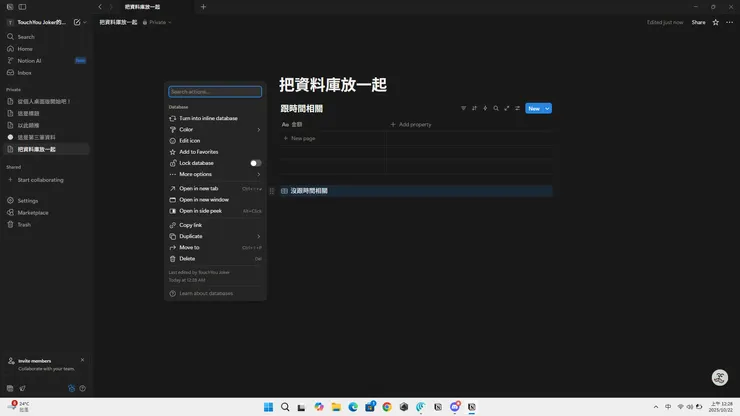The width and height of the screenshot is (740, 416).
Task: Click the new page compose icon
Action: coord(77,22)
